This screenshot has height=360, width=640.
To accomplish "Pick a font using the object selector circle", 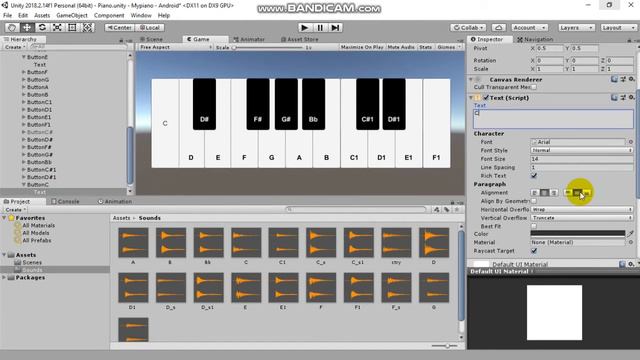I will point(631,142).
